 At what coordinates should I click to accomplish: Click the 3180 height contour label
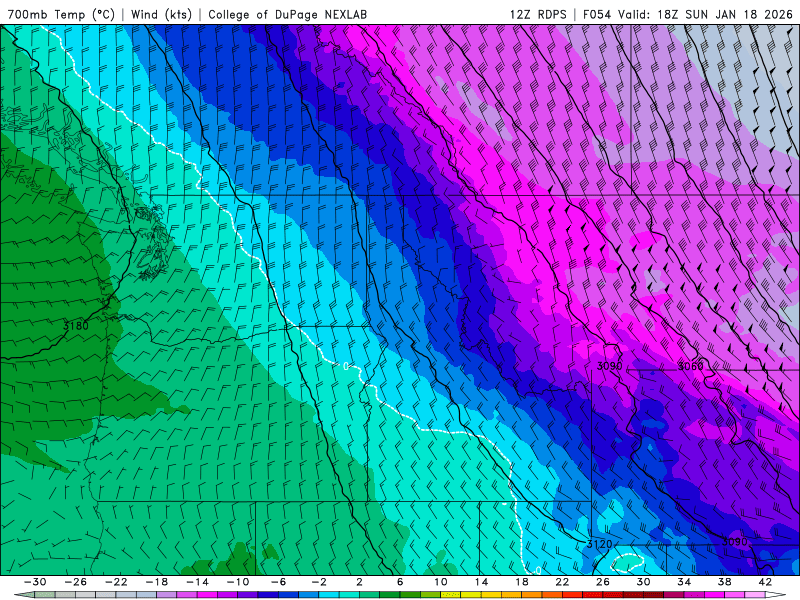click(76, 326)
